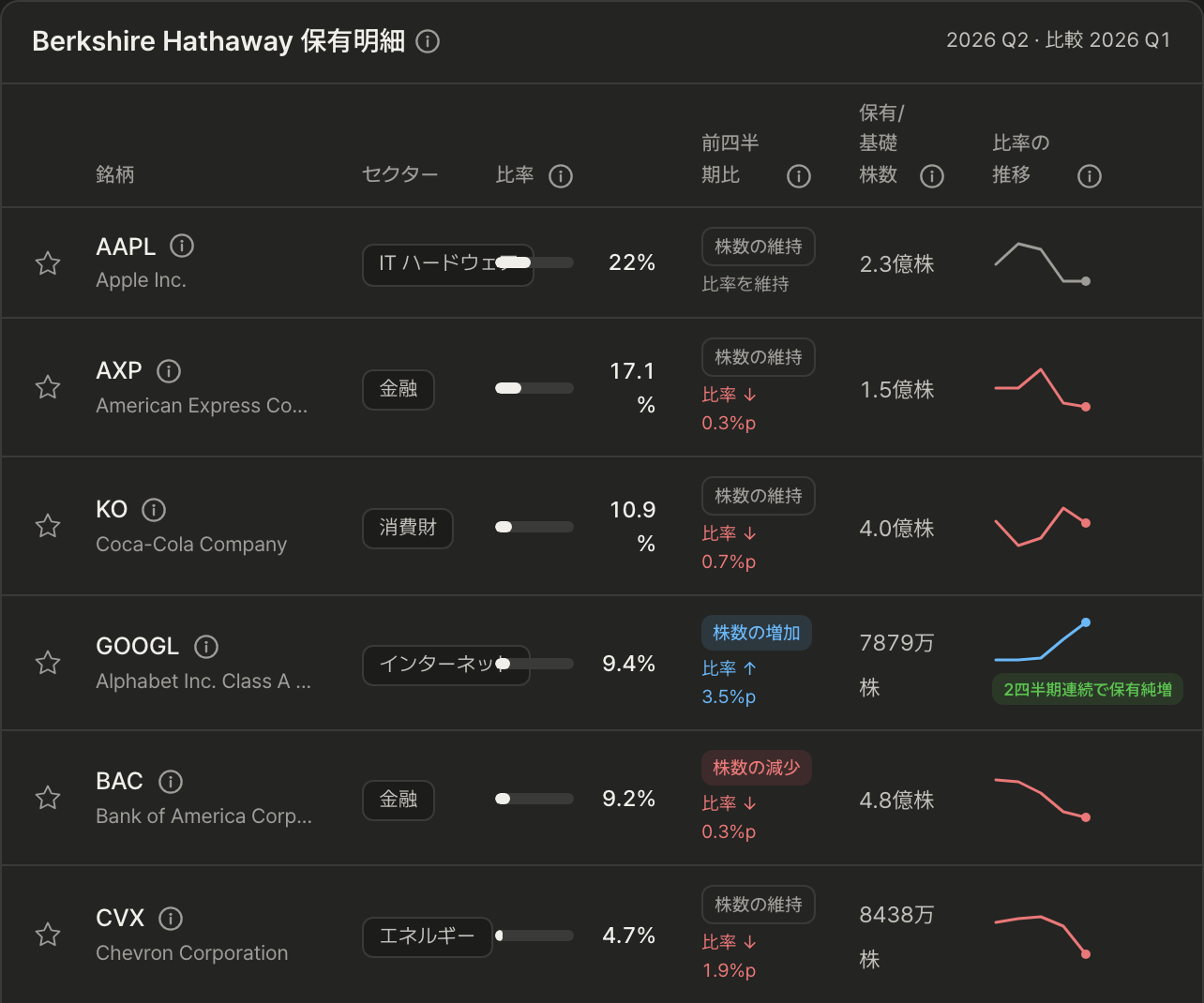The height and width of the screenshot is (1003, 1204).
Task: Open CVX weight trend sparkline
Action: [1042, 936]
